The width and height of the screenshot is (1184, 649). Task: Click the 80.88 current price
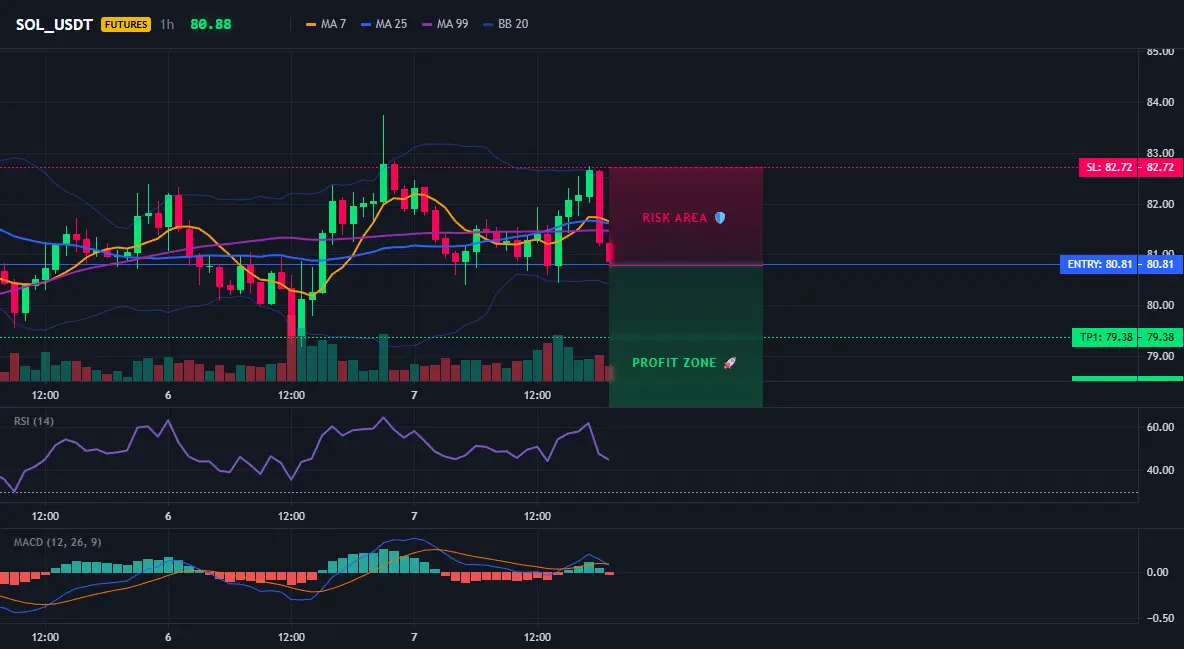coord(211,24)
